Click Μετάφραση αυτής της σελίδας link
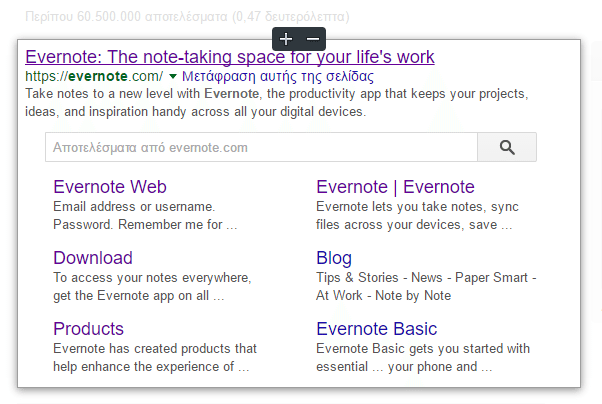602x404 pixels. (x=278, y=76)
